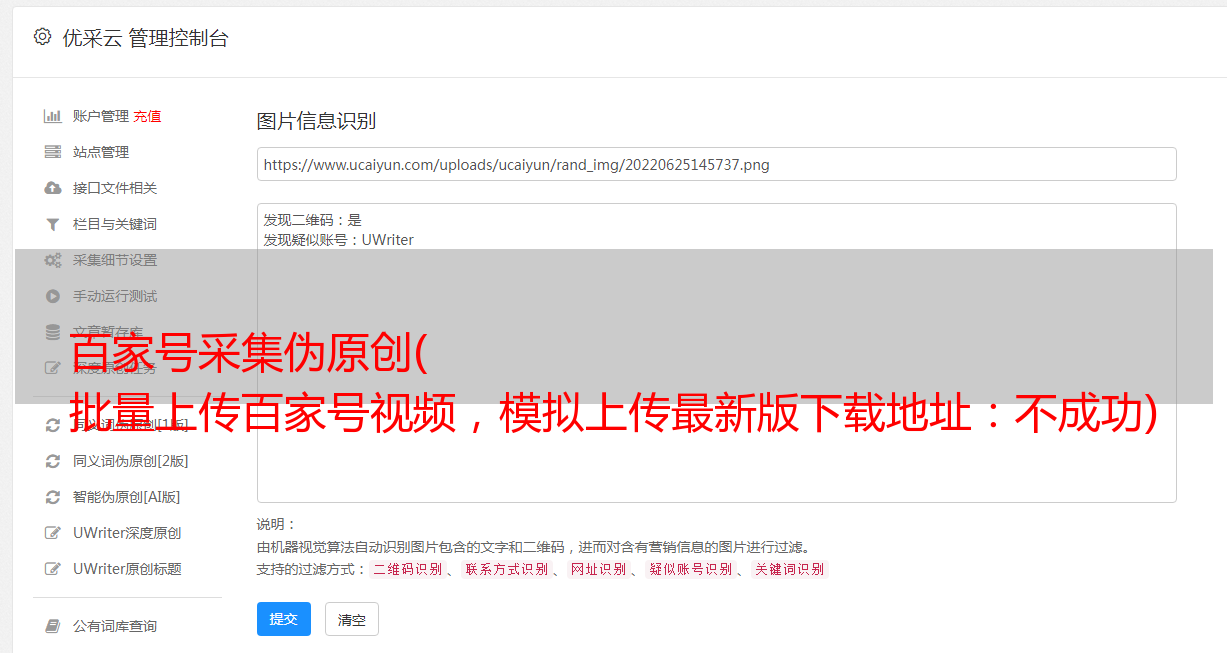Click the 关键词识别 tag
Viewport: 1227px width, 653px height.
pos(790,569)
